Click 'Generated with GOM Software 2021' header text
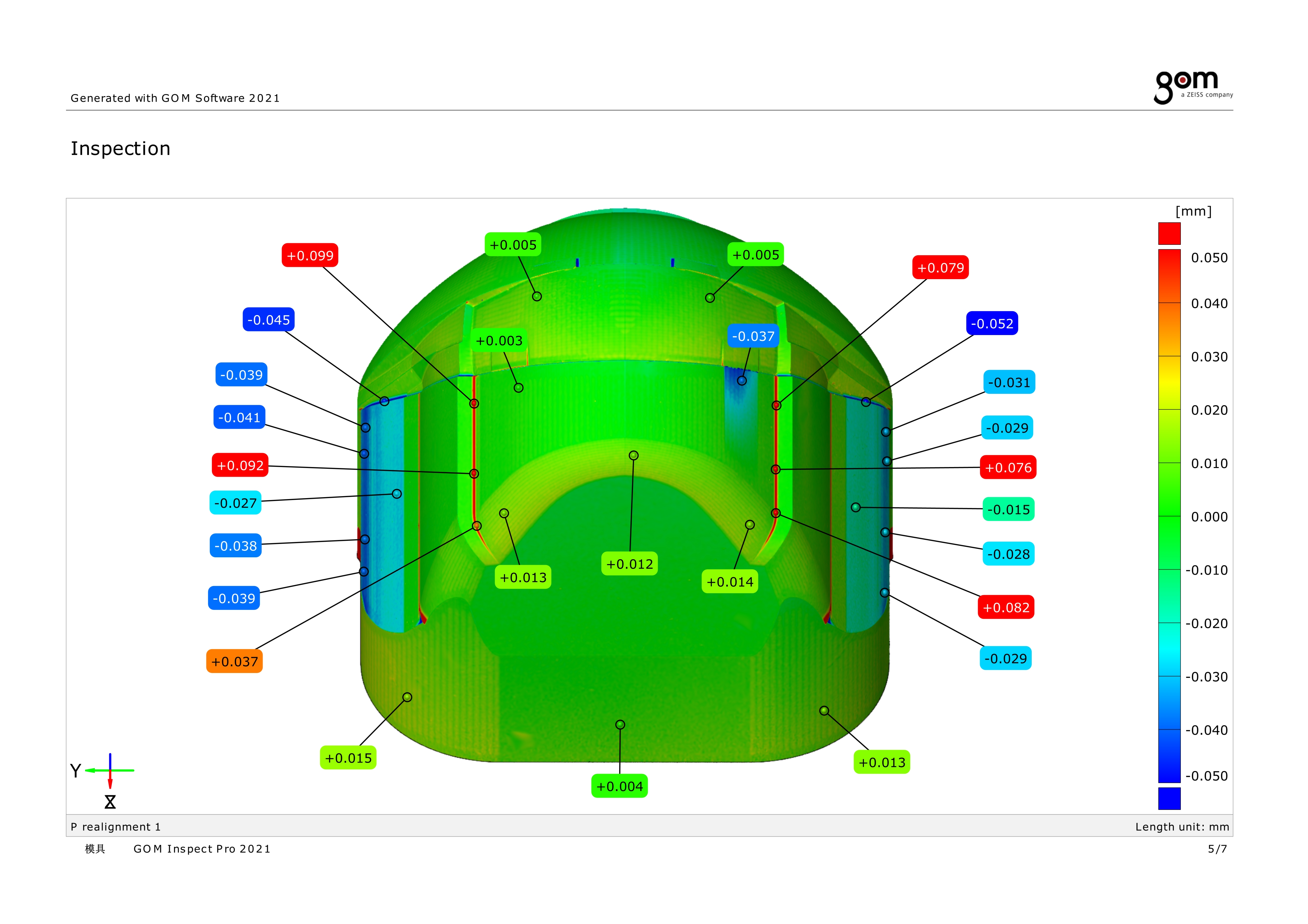1308x924 pixels. pos(175,98)
